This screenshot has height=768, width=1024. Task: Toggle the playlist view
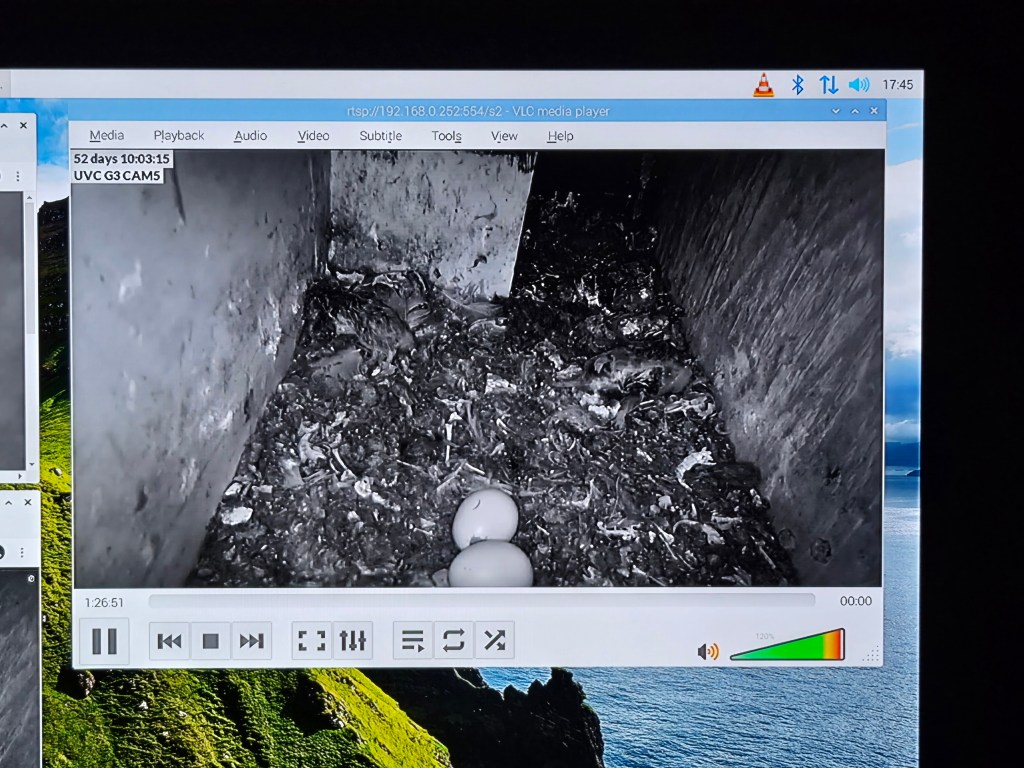point(413,641)
